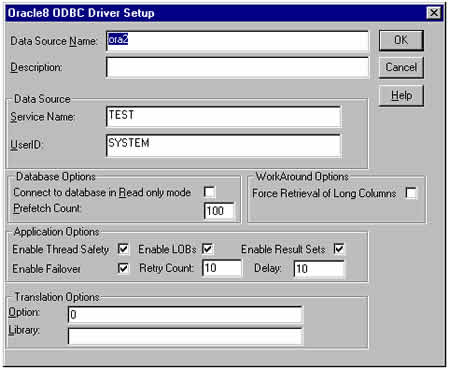The width and height of the screenshot is (450, 370).
Task: Click the Cancel button
Action: click(x=401, y=67)
